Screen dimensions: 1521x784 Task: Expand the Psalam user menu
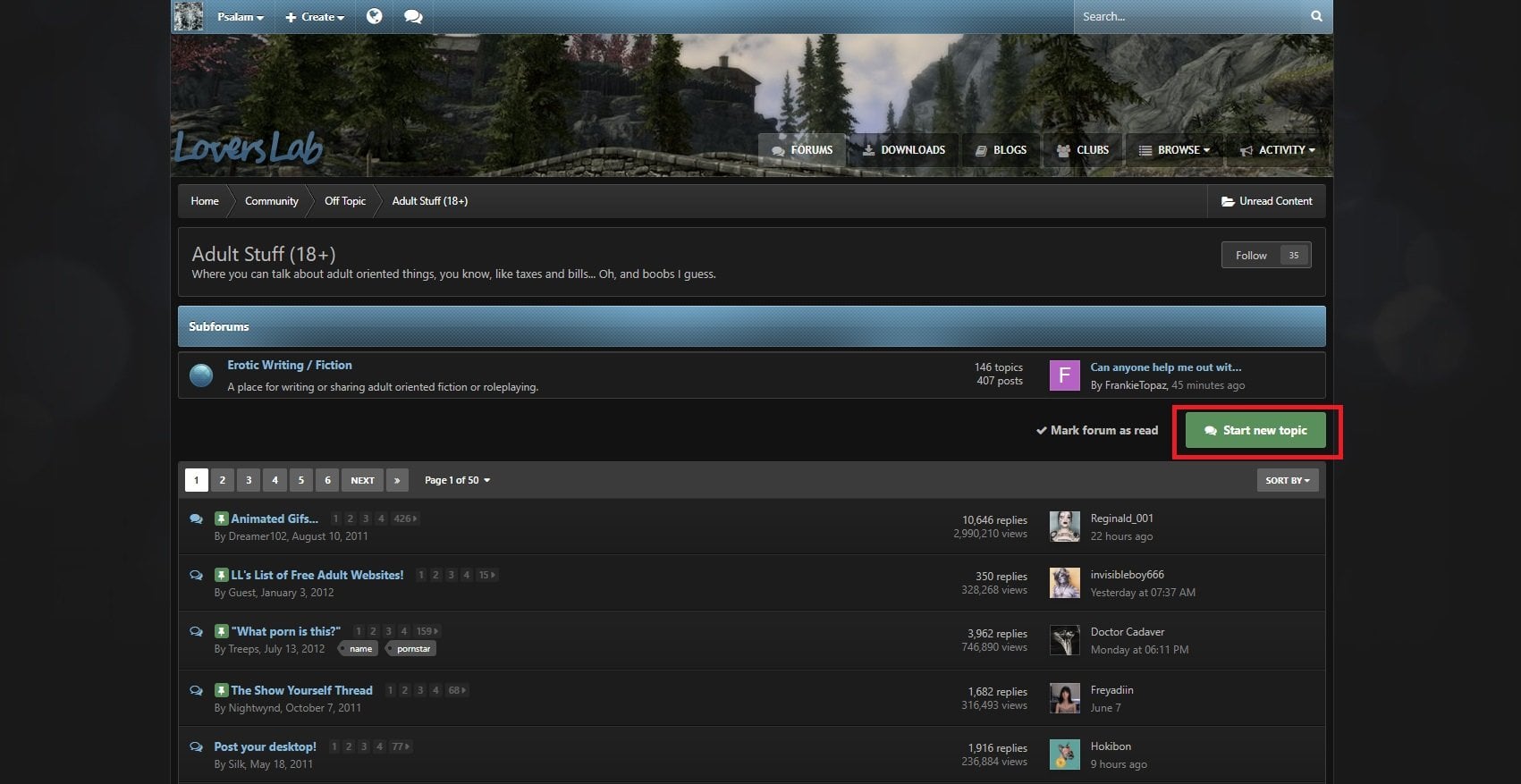240,17
